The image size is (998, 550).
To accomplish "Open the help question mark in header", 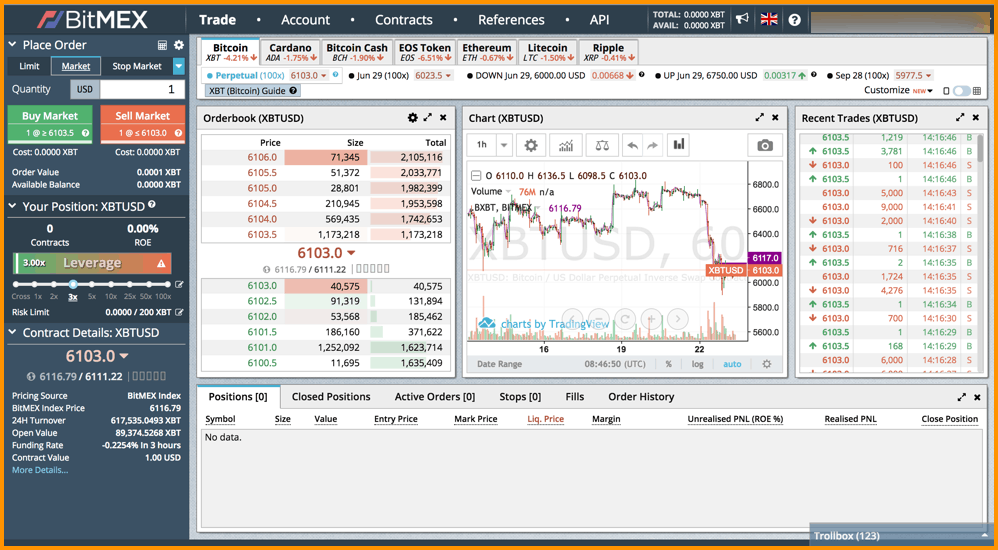I will (x=794, y=20).
